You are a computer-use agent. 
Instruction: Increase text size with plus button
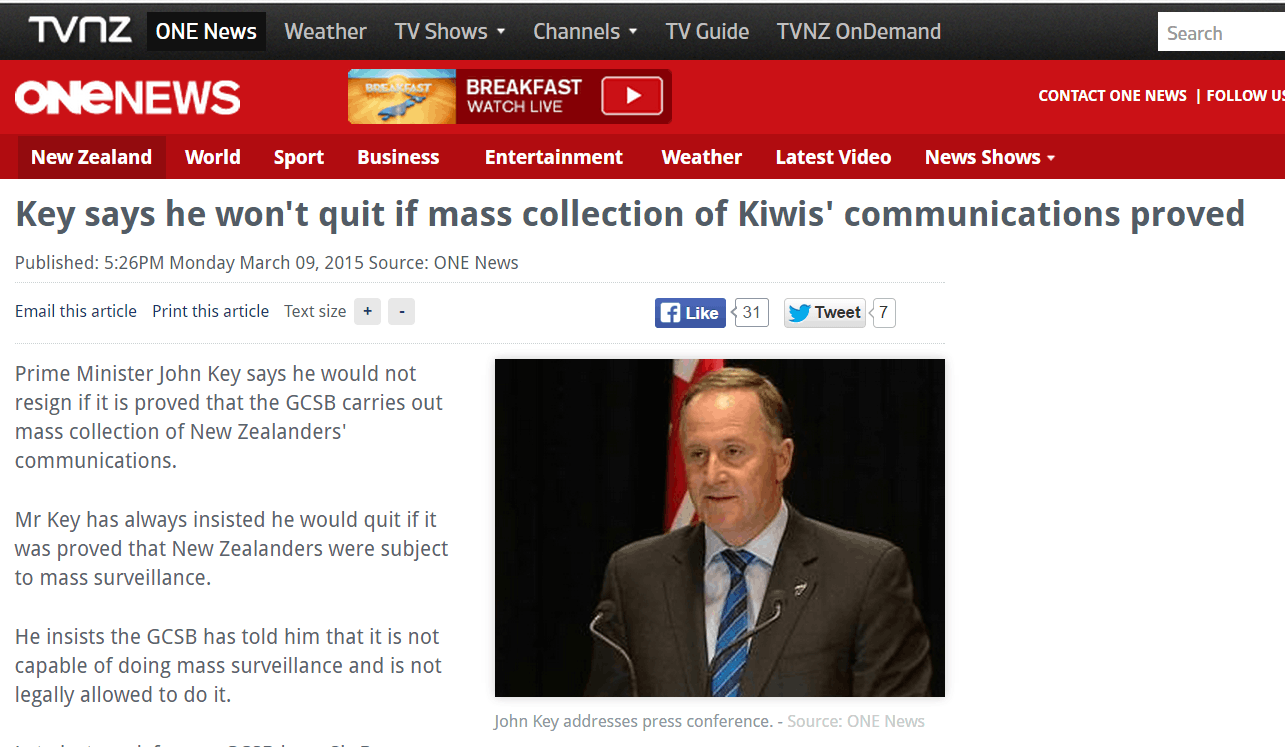tap(367, 312)
